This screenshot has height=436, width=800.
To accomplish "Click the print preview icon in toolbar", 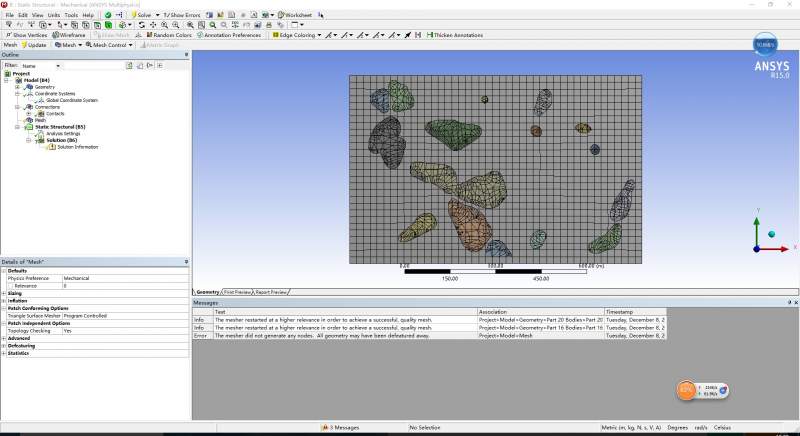I will click(x=269, y=24).
